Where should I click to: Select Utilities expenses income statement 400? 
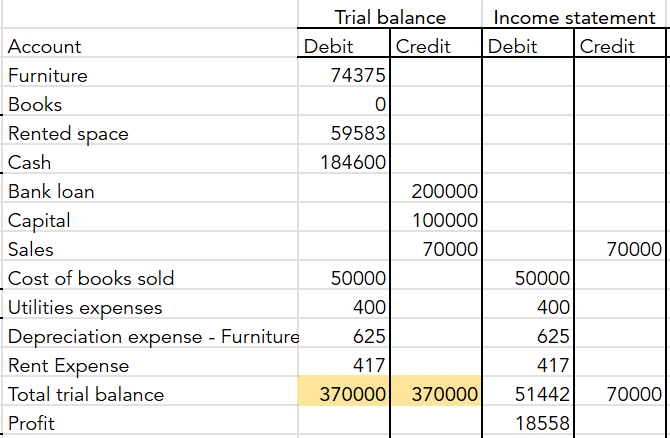[528, 305]
